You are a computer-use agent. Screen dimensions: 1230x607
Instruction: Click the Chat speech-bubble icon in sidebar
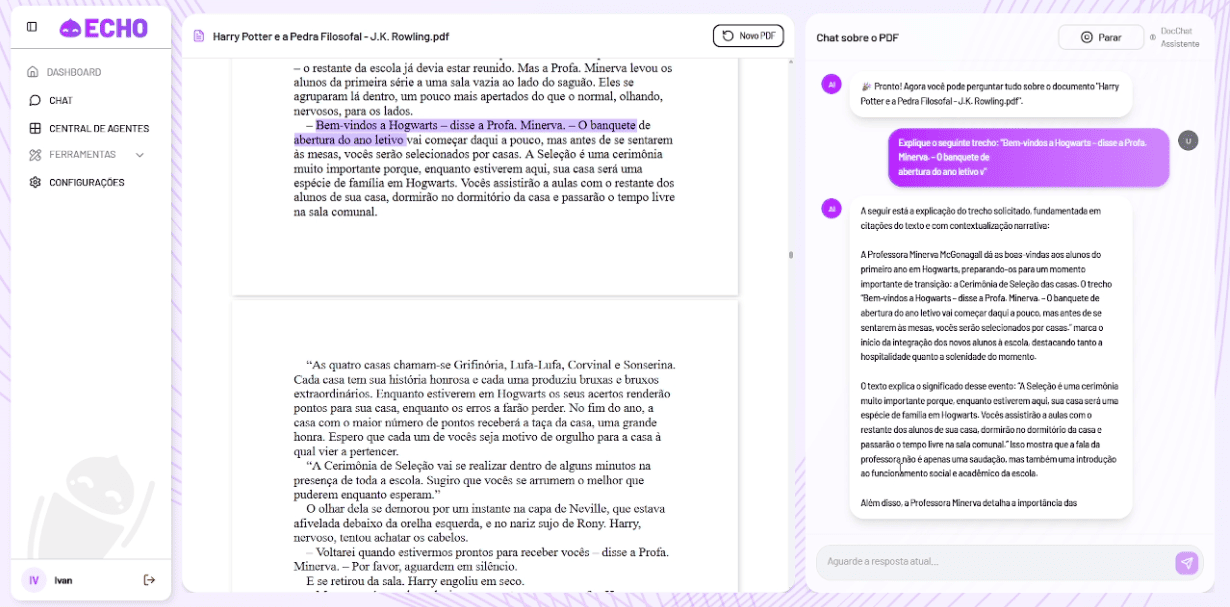pos(34,100)
